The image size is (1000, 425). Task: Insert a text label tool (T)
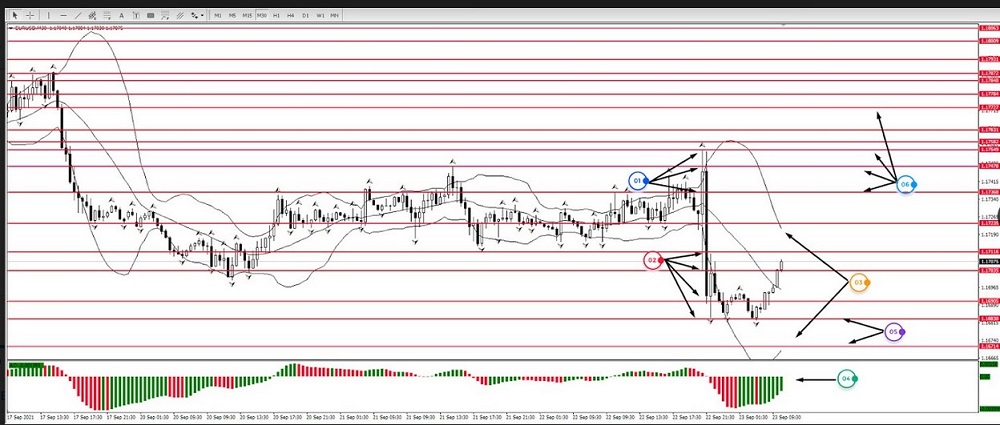point(136,15)
